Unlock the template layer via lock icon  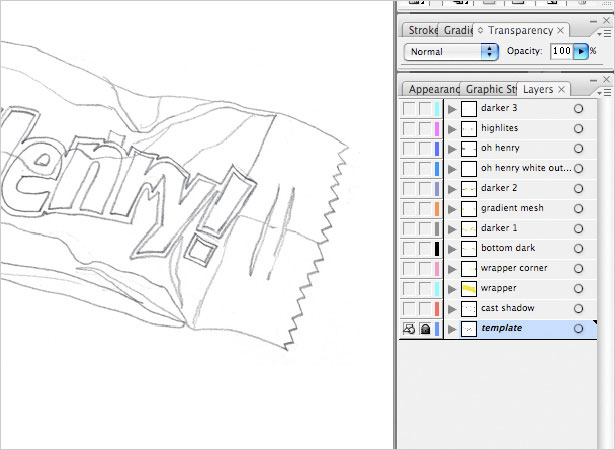coord(425,329)
